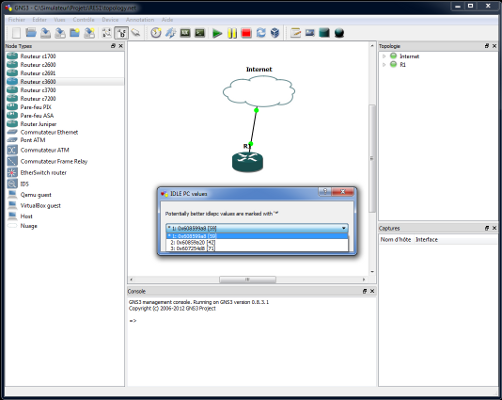Start all devices with green play icon
Viewport: 502px width, 400px height.
(217, 33)
